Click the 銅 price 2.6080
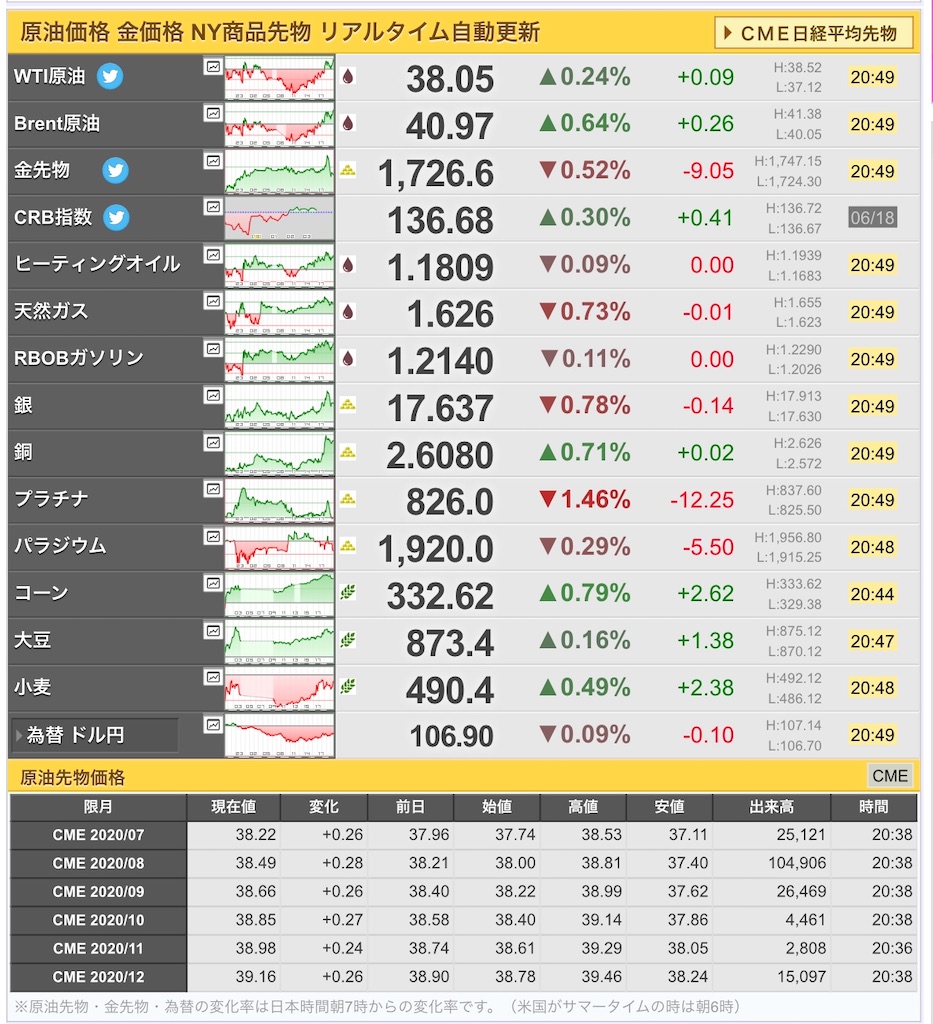 [439, 455]
